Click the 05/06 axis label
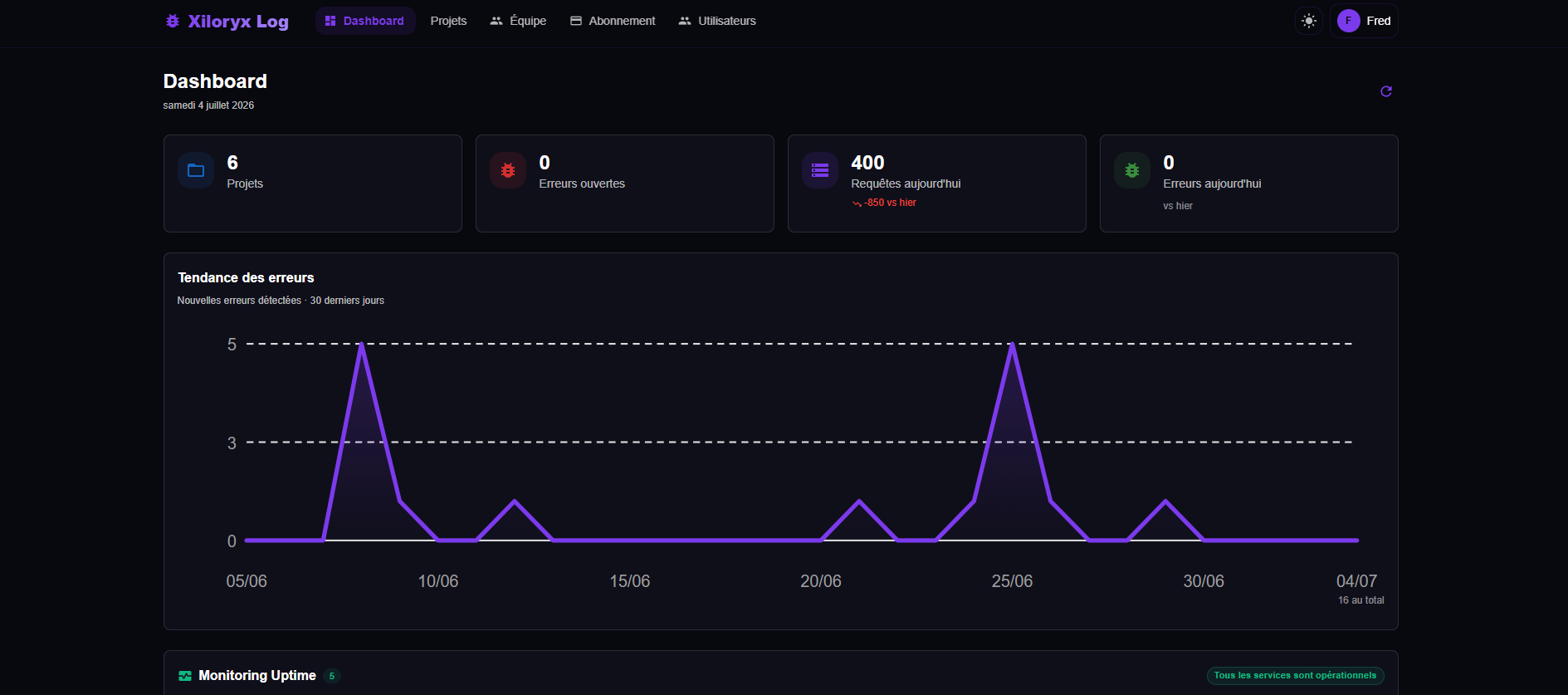The image size is (1568, 695). pyautogui.click(x=247, y=581)
